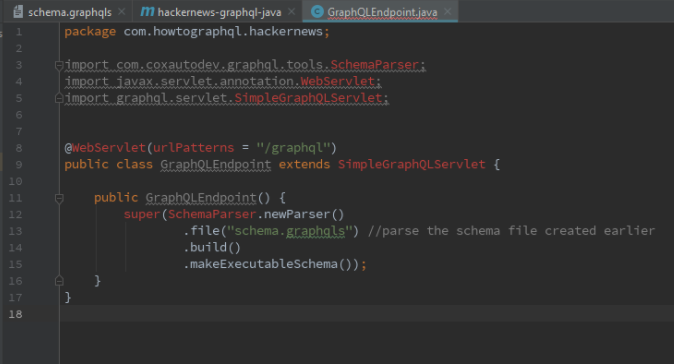674x364 pixels.
Task: Collapse the constructor fold marker at line 11
Action: [59, 198]
